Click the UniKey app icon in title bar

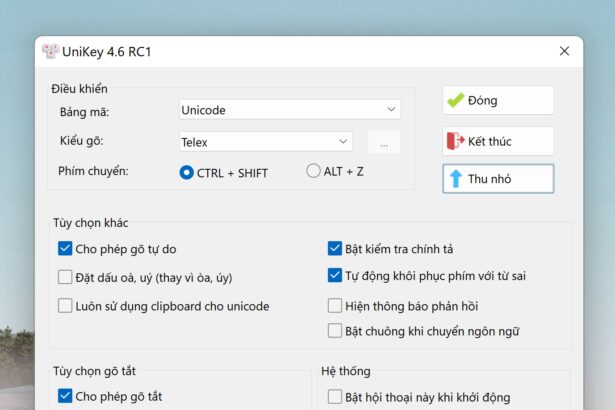50,51
